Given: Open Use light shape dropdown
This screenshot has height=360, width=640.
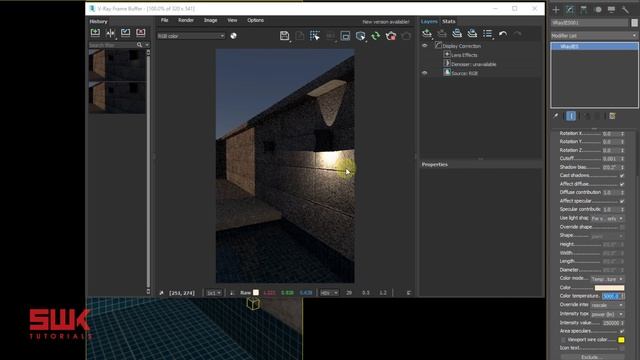Looking at the screenshot, I should [x=607, y=219].
